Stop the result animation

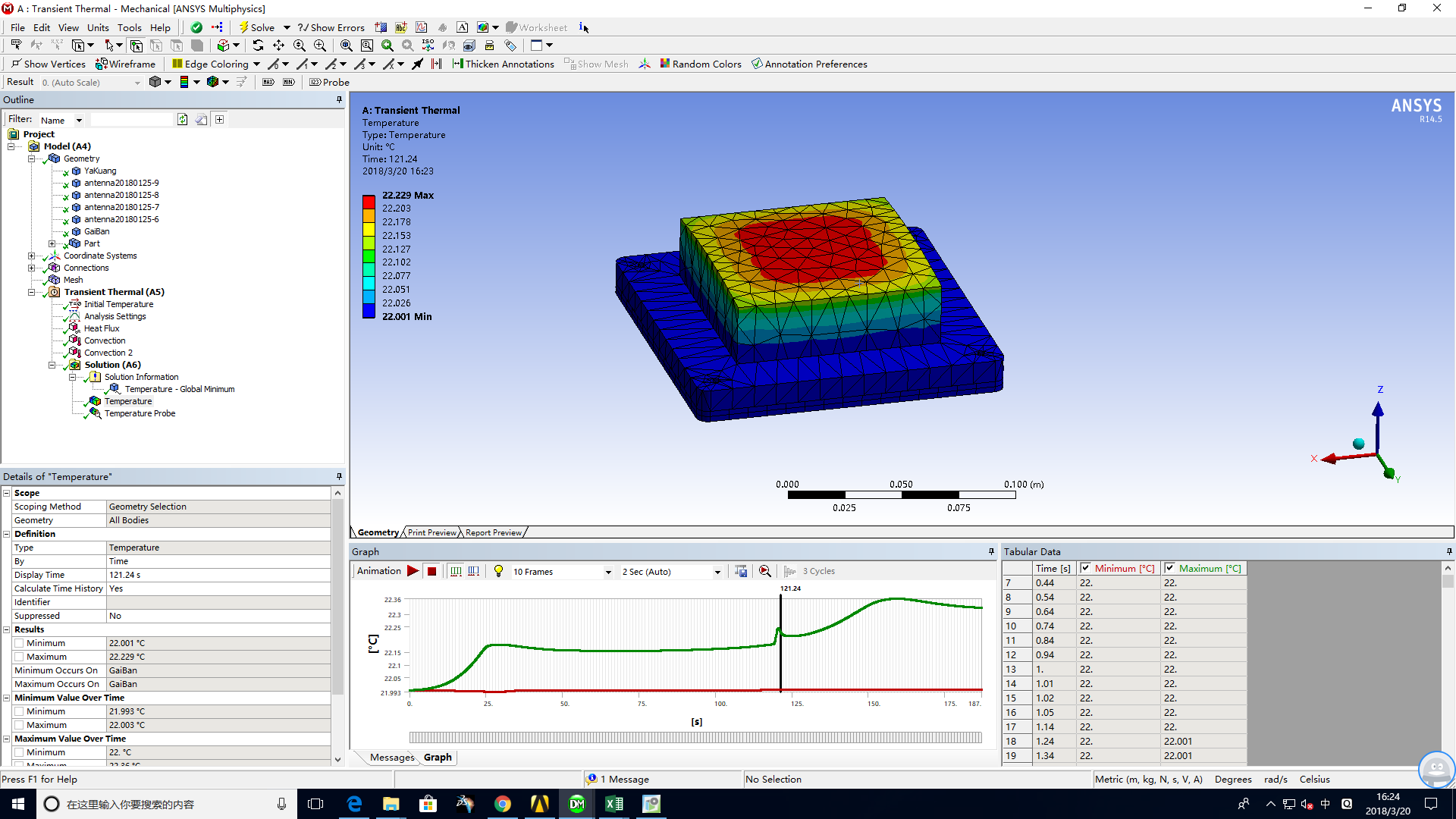pyautogui.click(x=431, y=571)
